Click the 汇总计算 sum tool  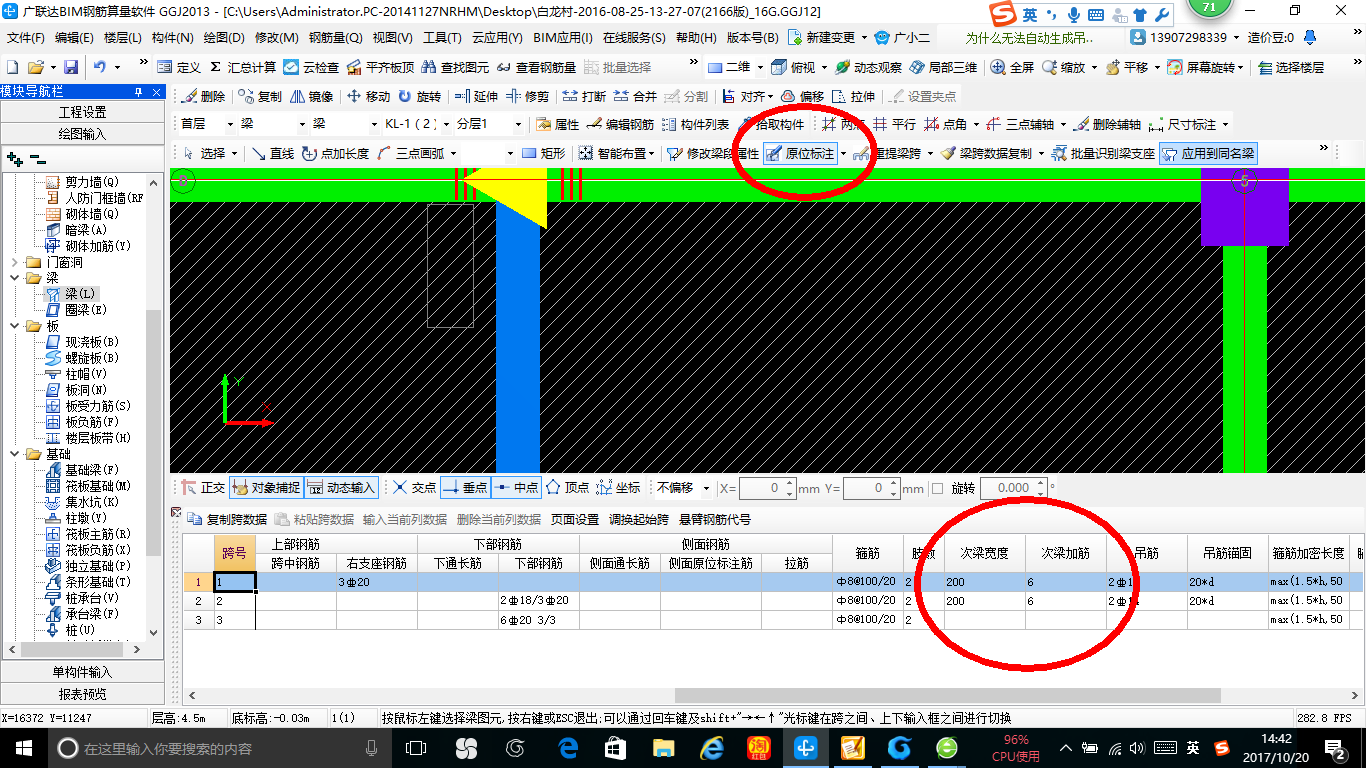click(x=243, y=67)
